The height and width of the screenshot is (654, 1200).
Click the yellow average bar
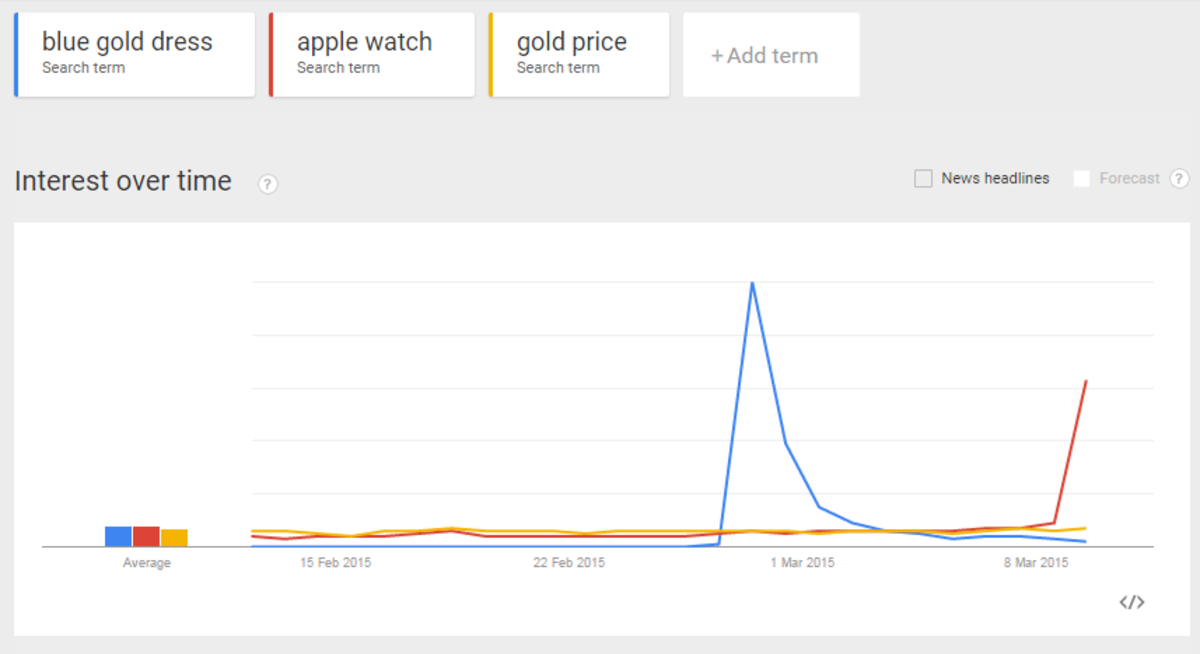click(174, 537)
